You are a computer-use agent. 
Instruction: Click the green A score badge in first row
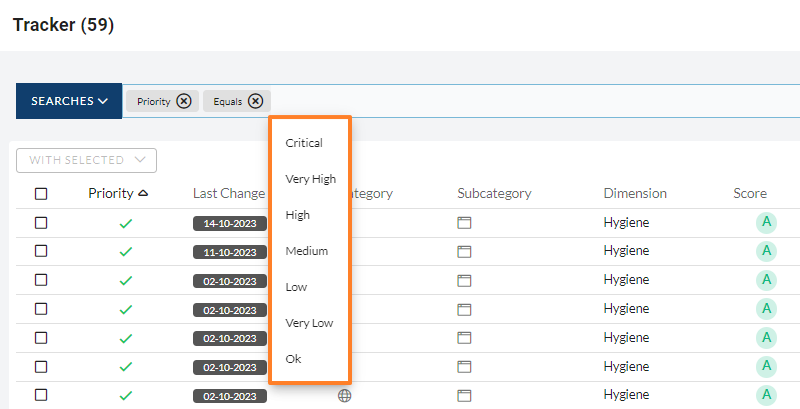pos(766,223)
